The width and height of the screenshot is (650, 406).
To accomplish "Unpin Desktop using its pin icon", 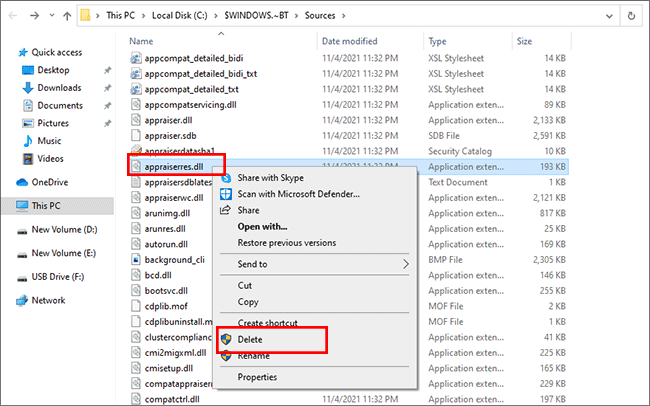I will pos(107,71).
